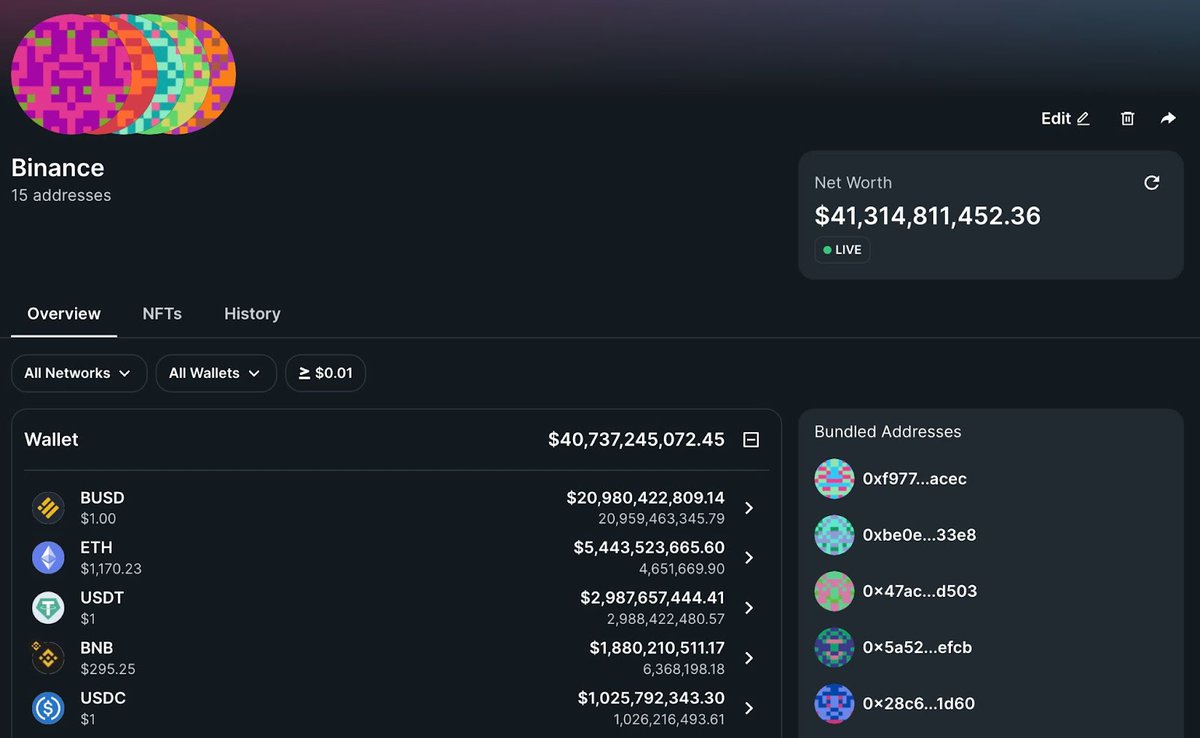
Task: Click the USDT amount 2,988,422,480.57
Action: tap(666, 619)
